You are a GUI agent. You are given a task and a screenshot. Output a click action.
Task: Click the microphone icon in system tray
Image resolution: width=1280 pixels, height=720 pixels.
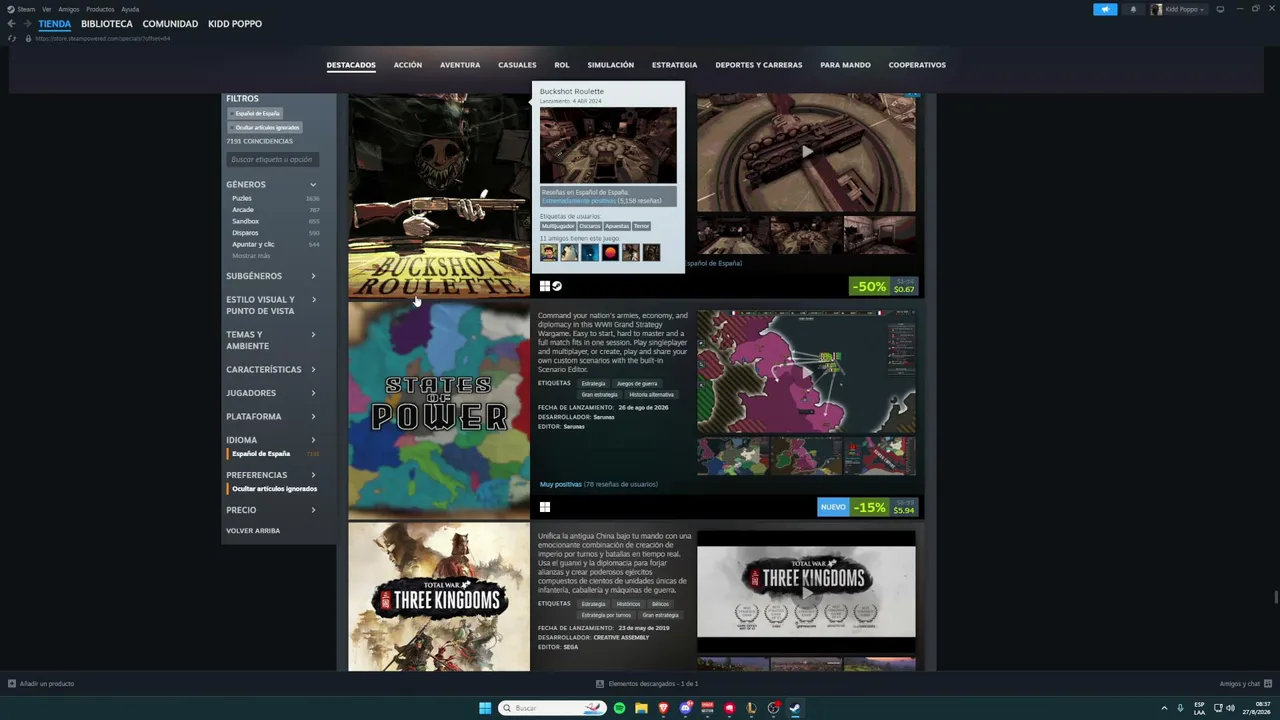pyautogui.click(x=1180, y=708)
